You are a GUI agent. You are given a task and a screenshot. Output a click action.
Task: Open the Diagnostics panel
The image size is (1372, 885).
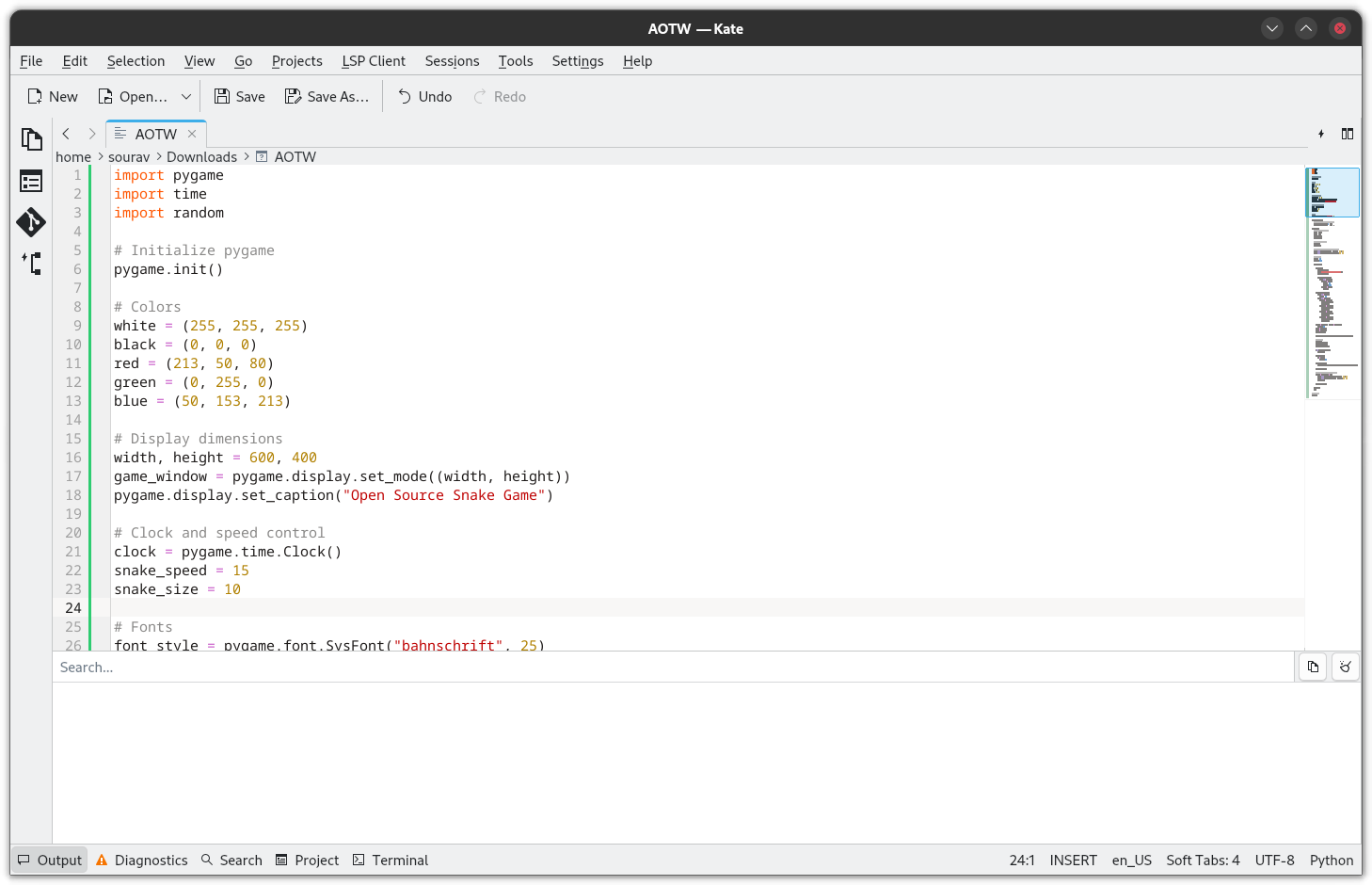pos(141,860)
